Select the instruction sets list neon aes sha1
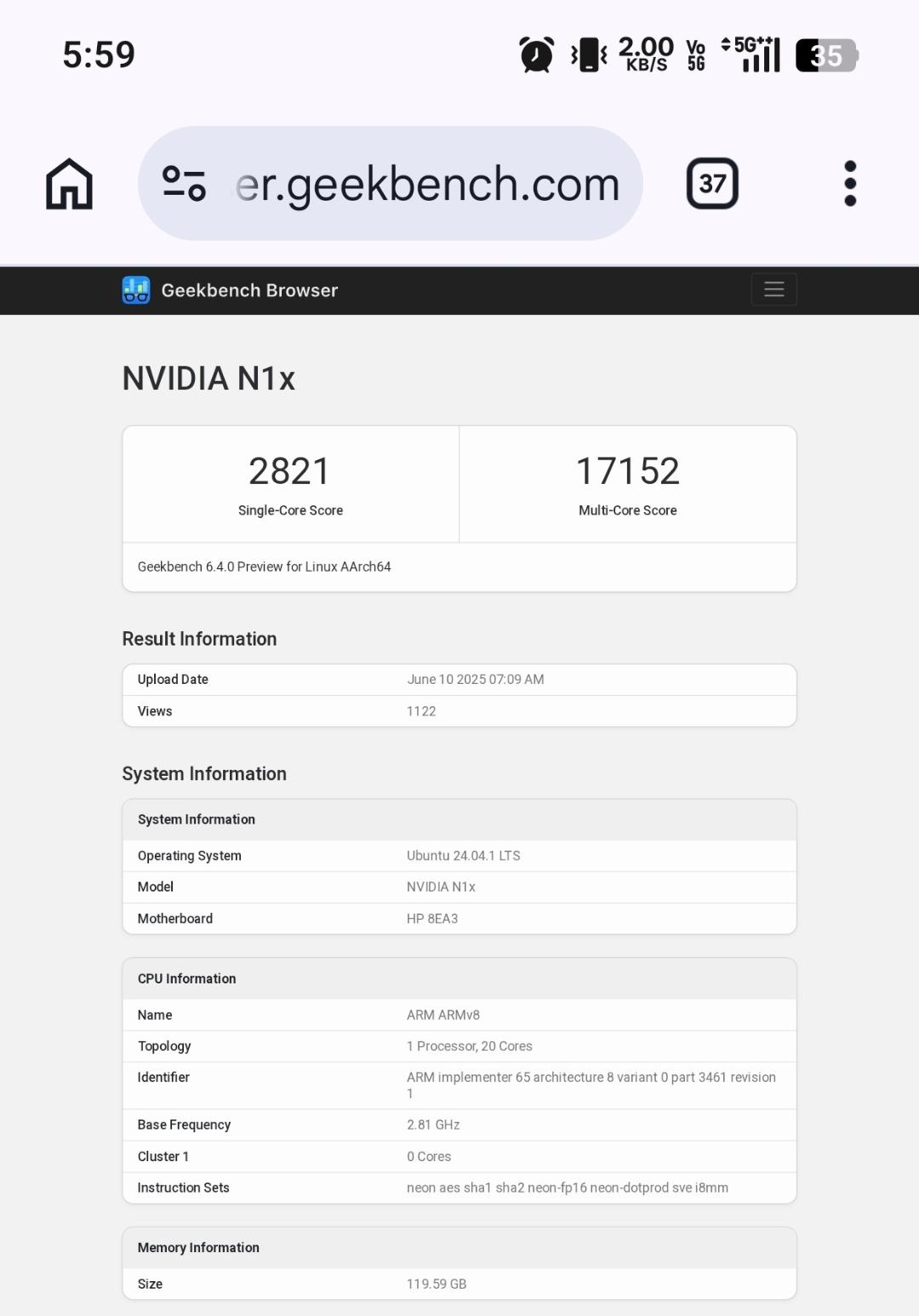Image resolution: width=919 pixels, height=1316 pixels. [568, 1188]
